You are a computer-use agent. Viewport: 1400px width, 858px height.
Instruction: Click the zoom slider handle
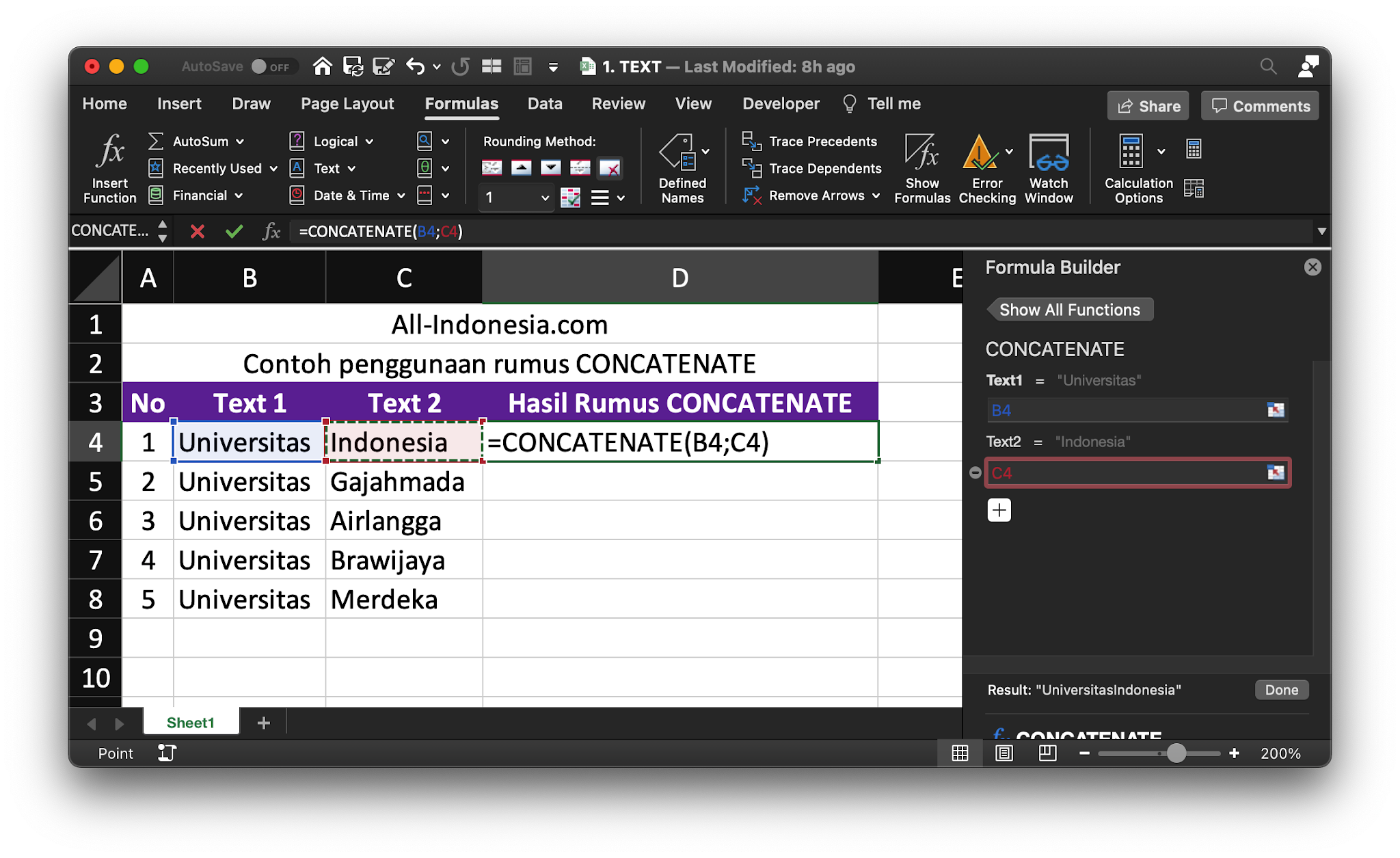pyautogui.click(x=1176, y=753)
